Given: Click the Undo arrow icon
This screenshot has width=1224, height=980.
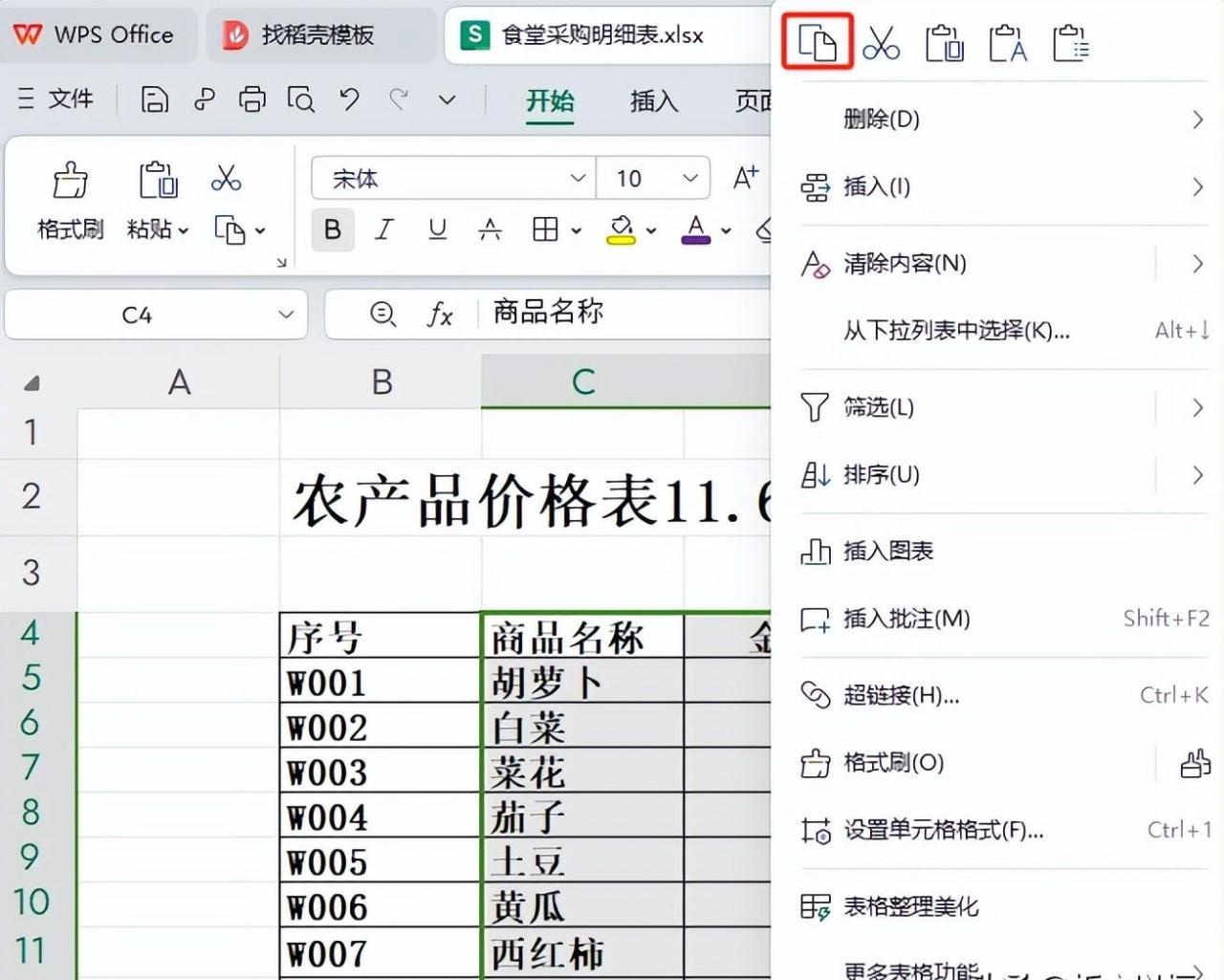Looking at the screenshot, I should point(349,99).
